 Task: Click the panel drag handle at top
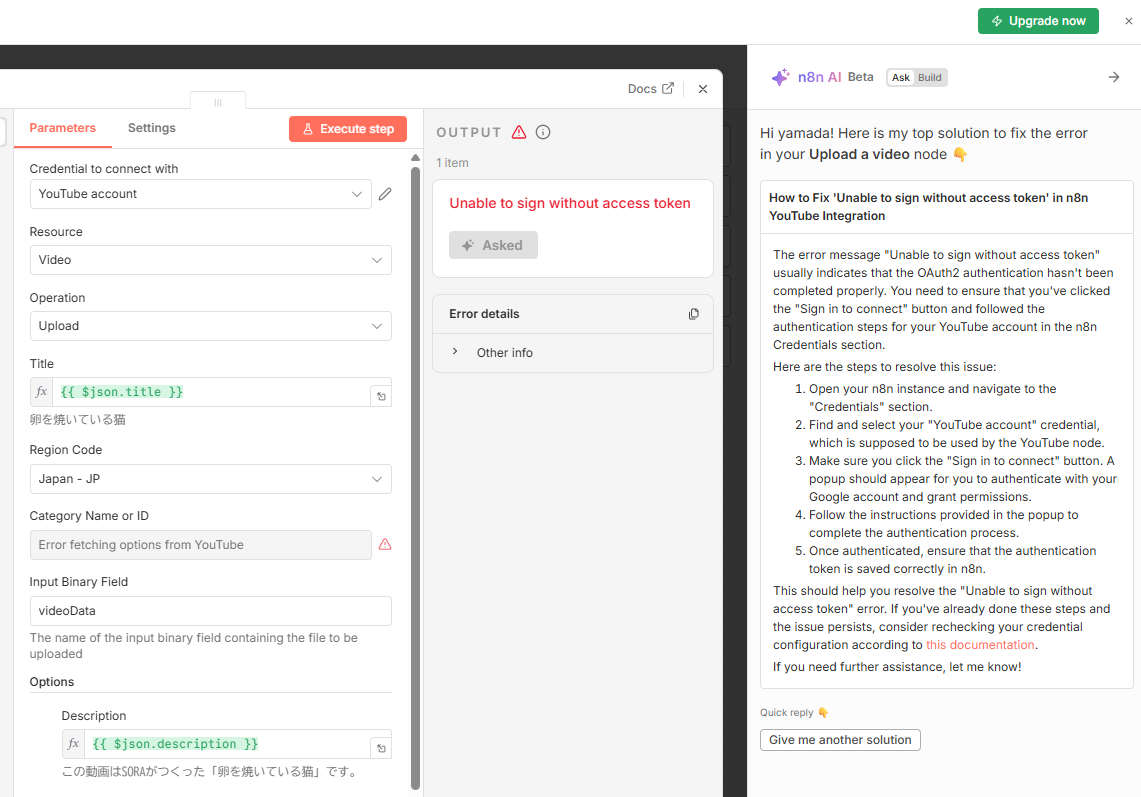[218, 103]
